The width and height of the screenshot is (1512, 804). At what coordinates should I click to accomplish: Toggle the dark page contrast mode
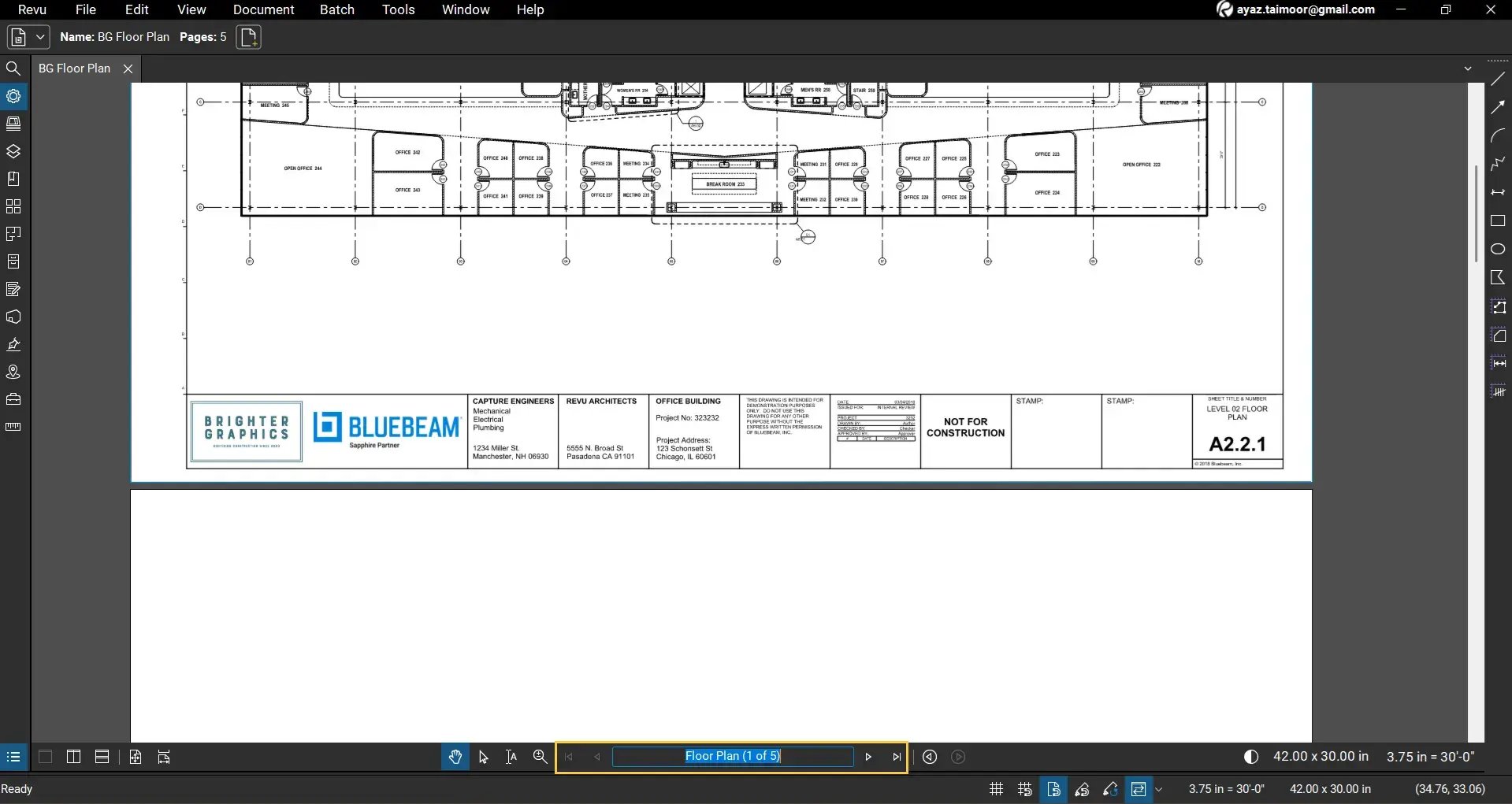click(x=1251, y=757)
